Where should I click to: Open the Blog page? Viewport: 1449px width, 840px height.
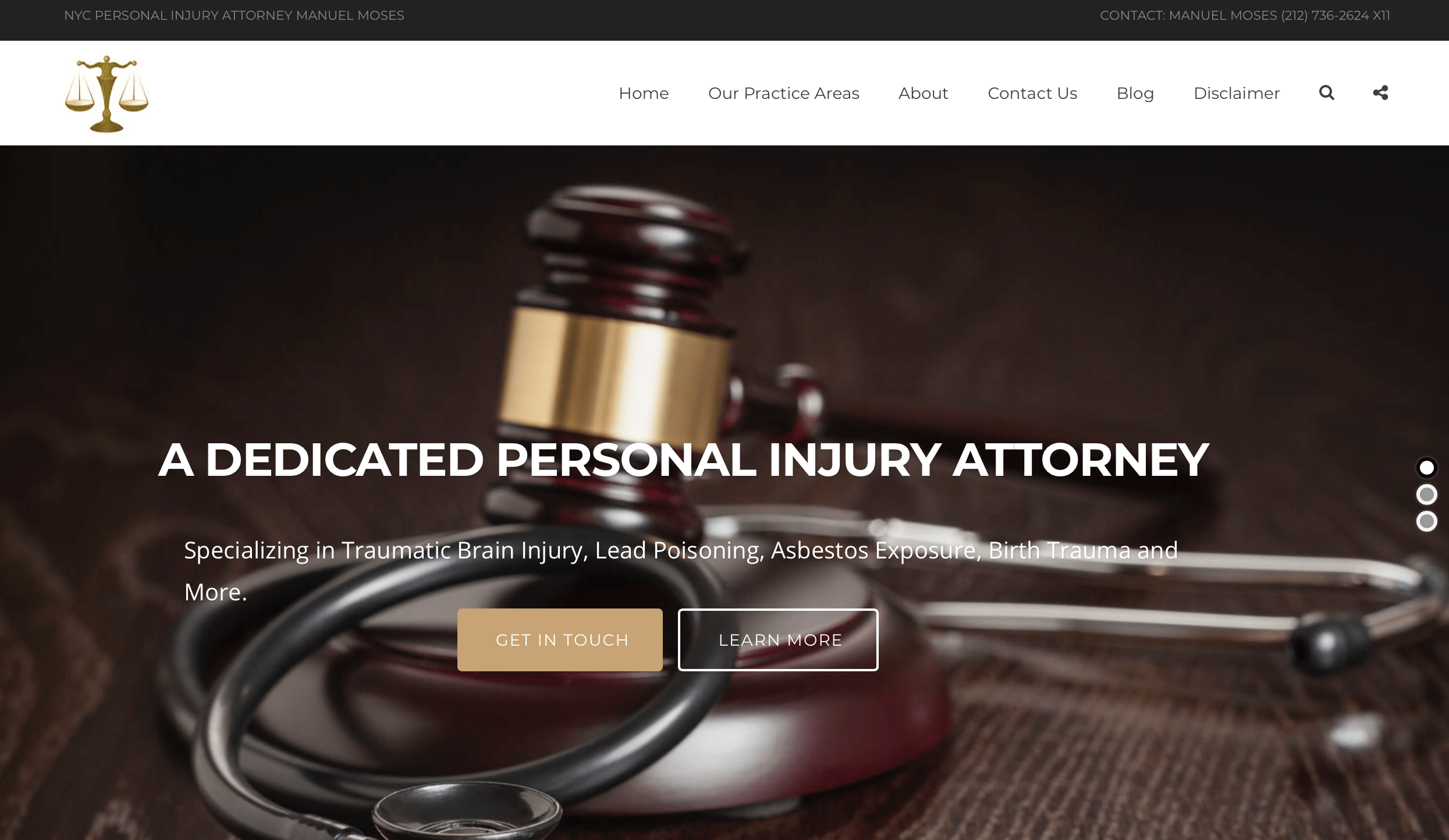point(1135,93)
